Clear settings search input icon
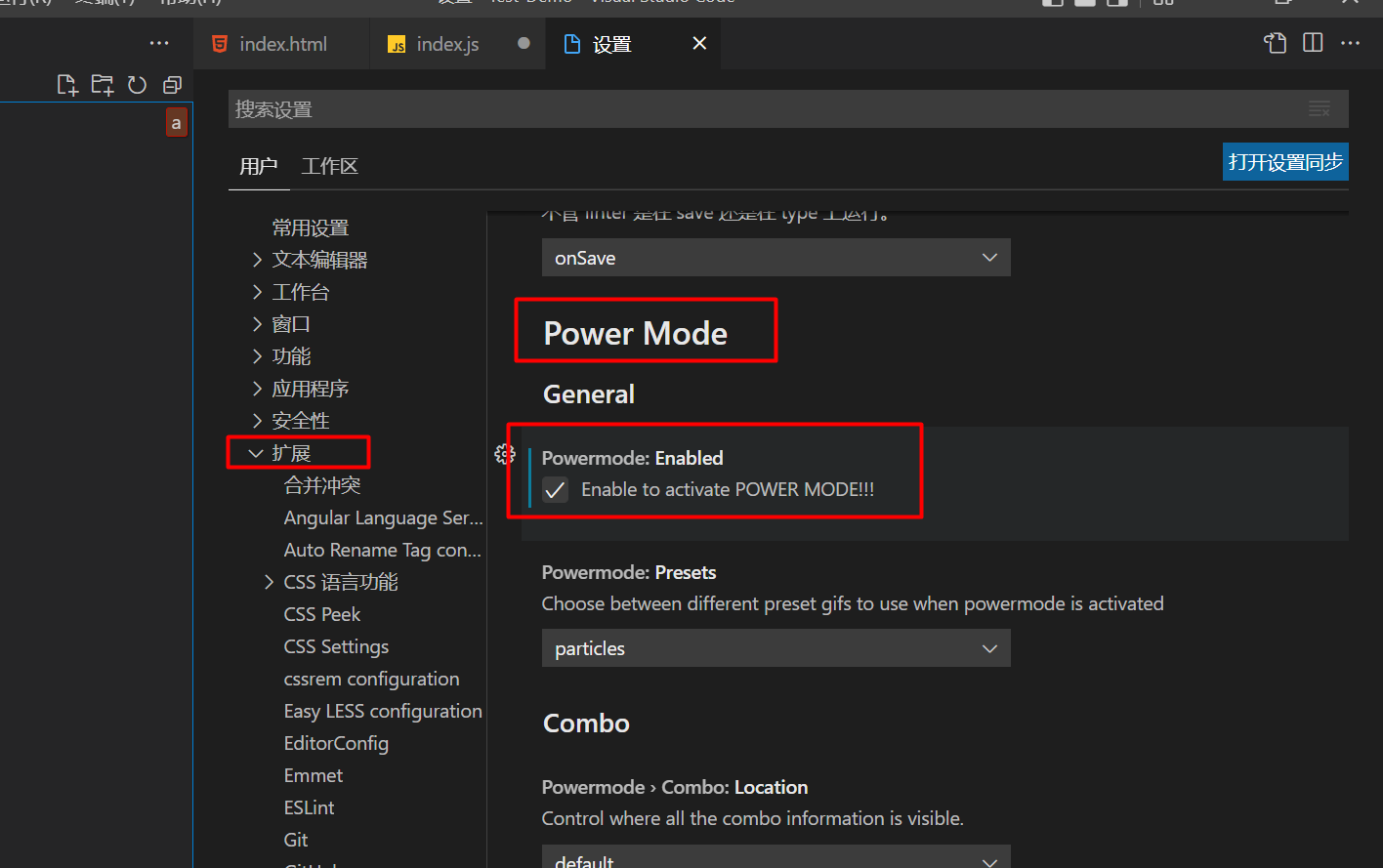 [x=1320, y=109]
